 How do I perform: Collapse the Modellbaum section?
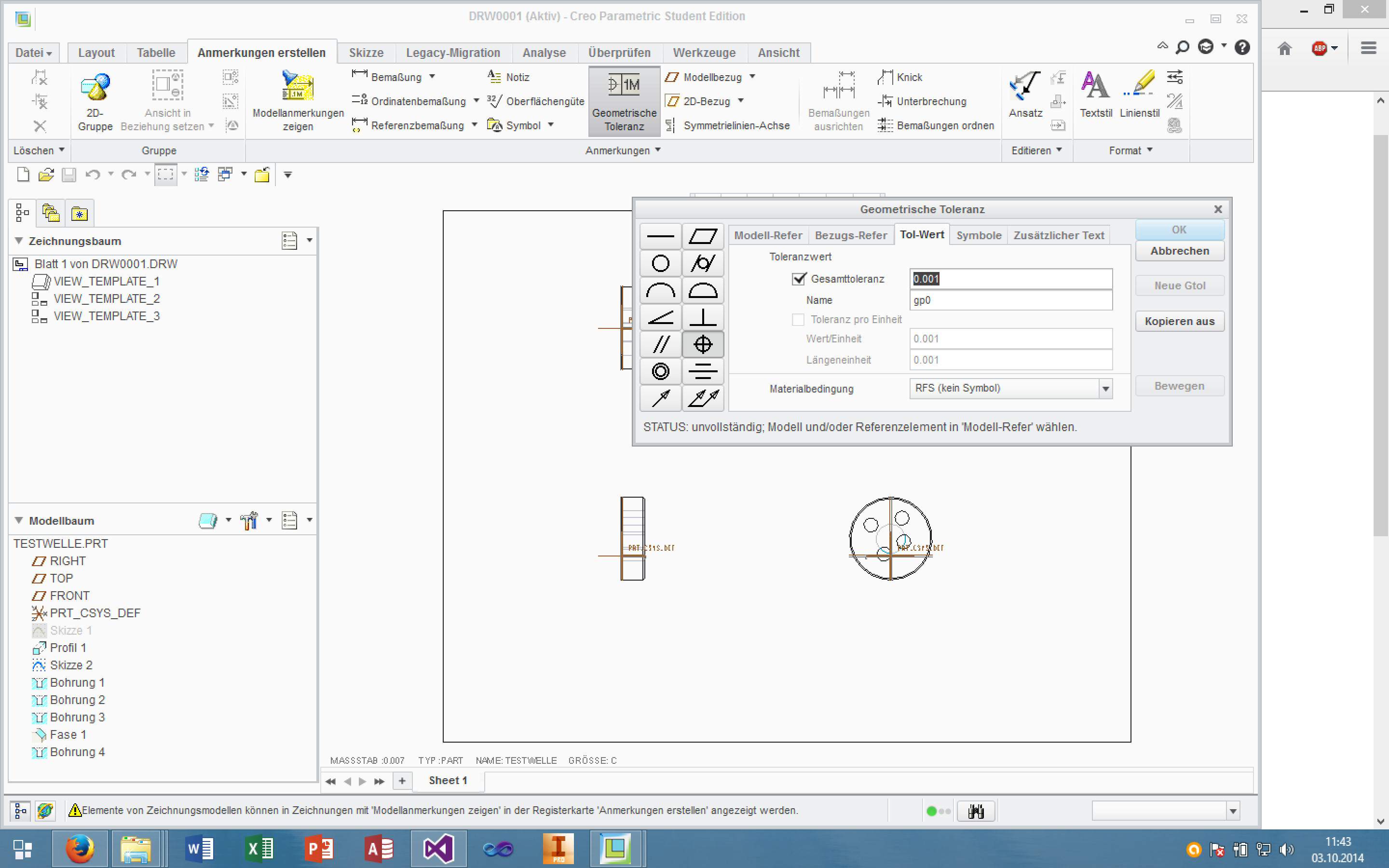point(19,520)
